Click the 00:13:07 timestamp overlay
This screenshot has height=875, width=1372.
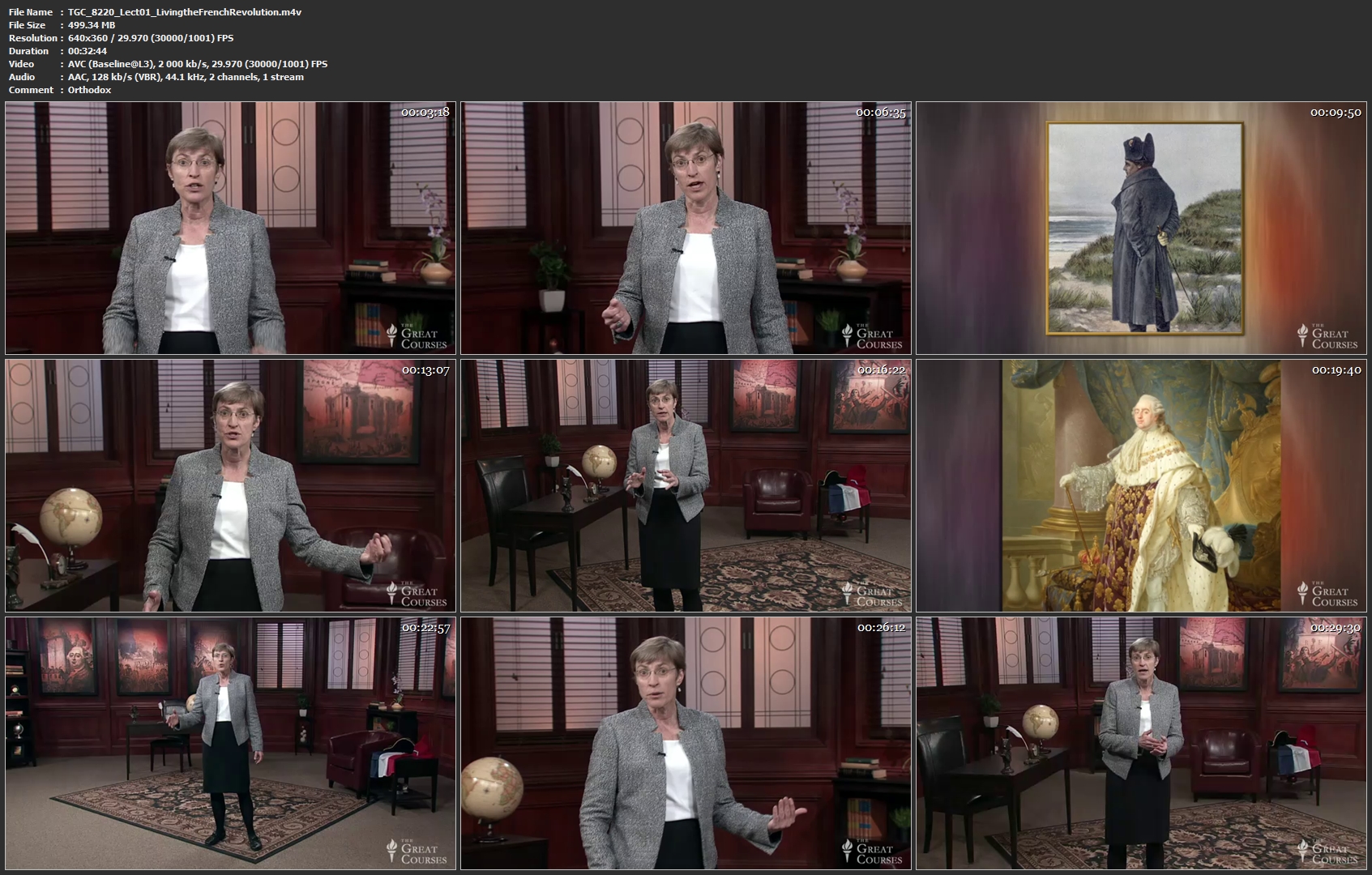[425, 370]
